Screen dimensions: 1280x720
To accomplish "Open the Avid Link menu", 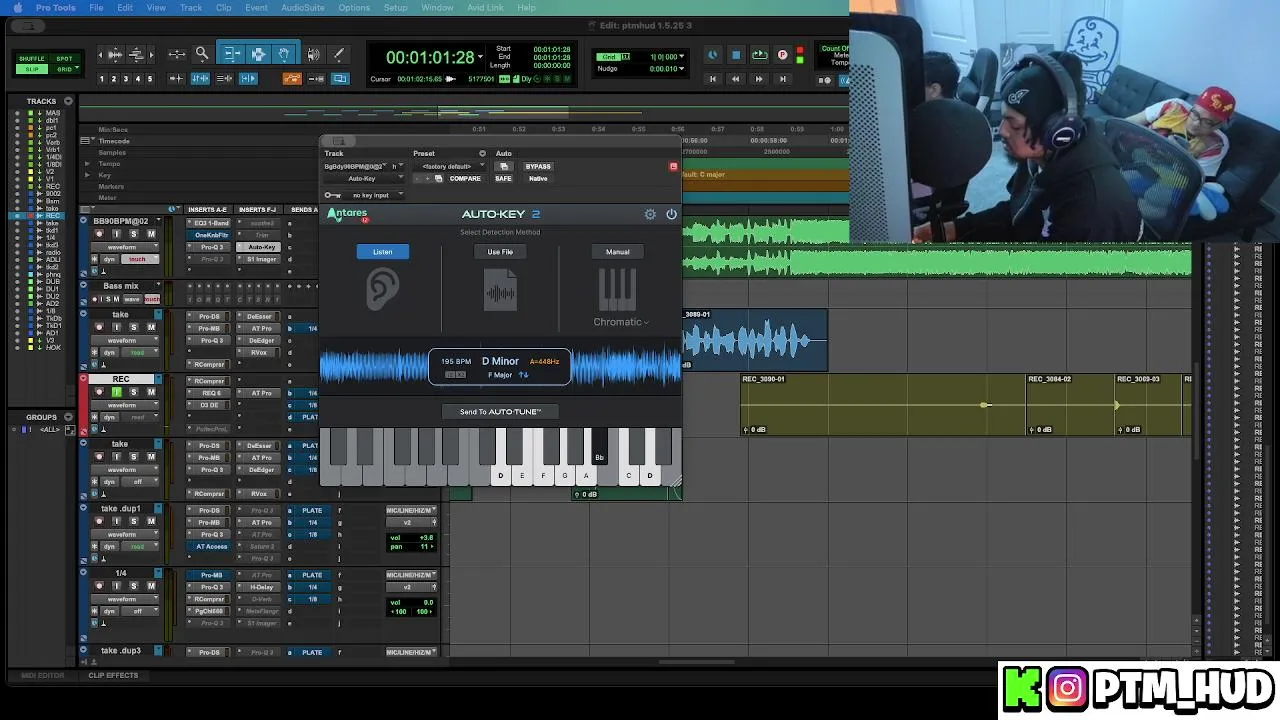I will coord(485,8).
